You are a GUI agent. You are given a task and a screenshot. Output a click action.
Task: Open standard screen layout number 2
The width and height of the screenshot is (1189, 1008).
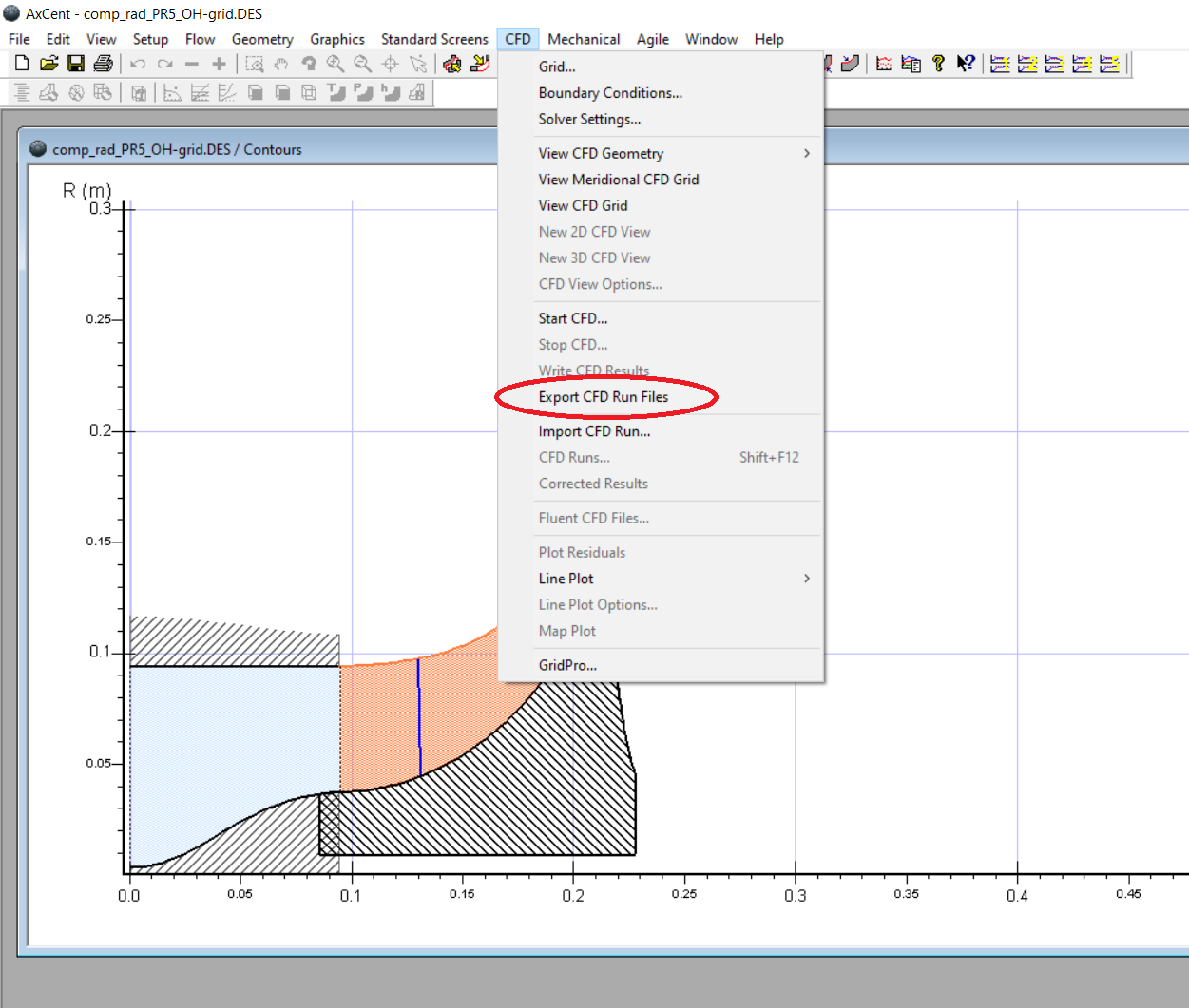pos(1027,64)
